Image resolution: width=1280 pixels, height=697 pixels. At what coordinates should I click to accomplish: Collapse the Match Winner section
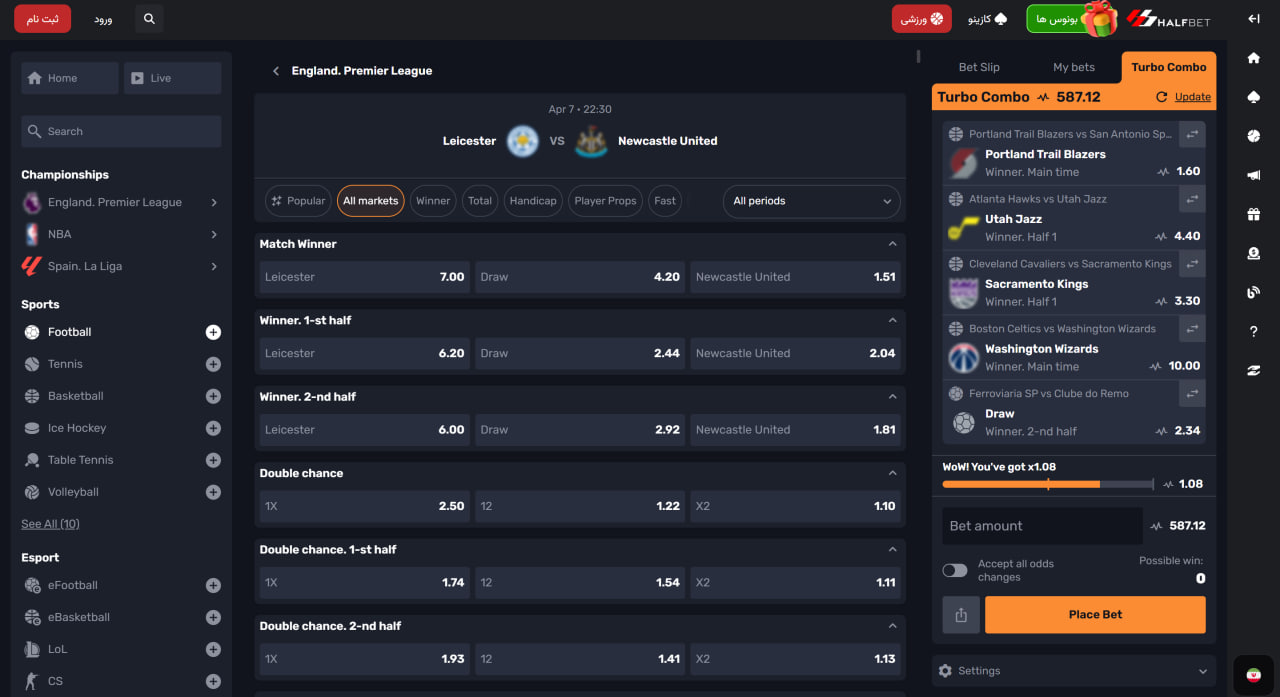click(892, 244)
